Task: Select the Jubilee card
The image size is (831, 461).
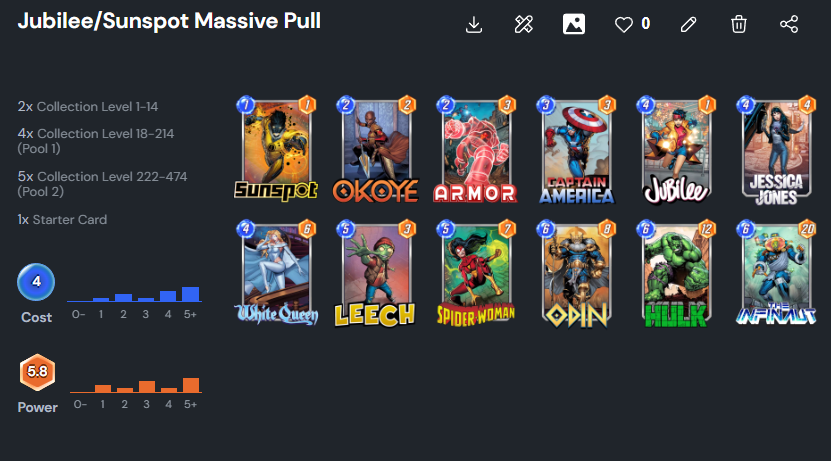Action: point(676,149)
